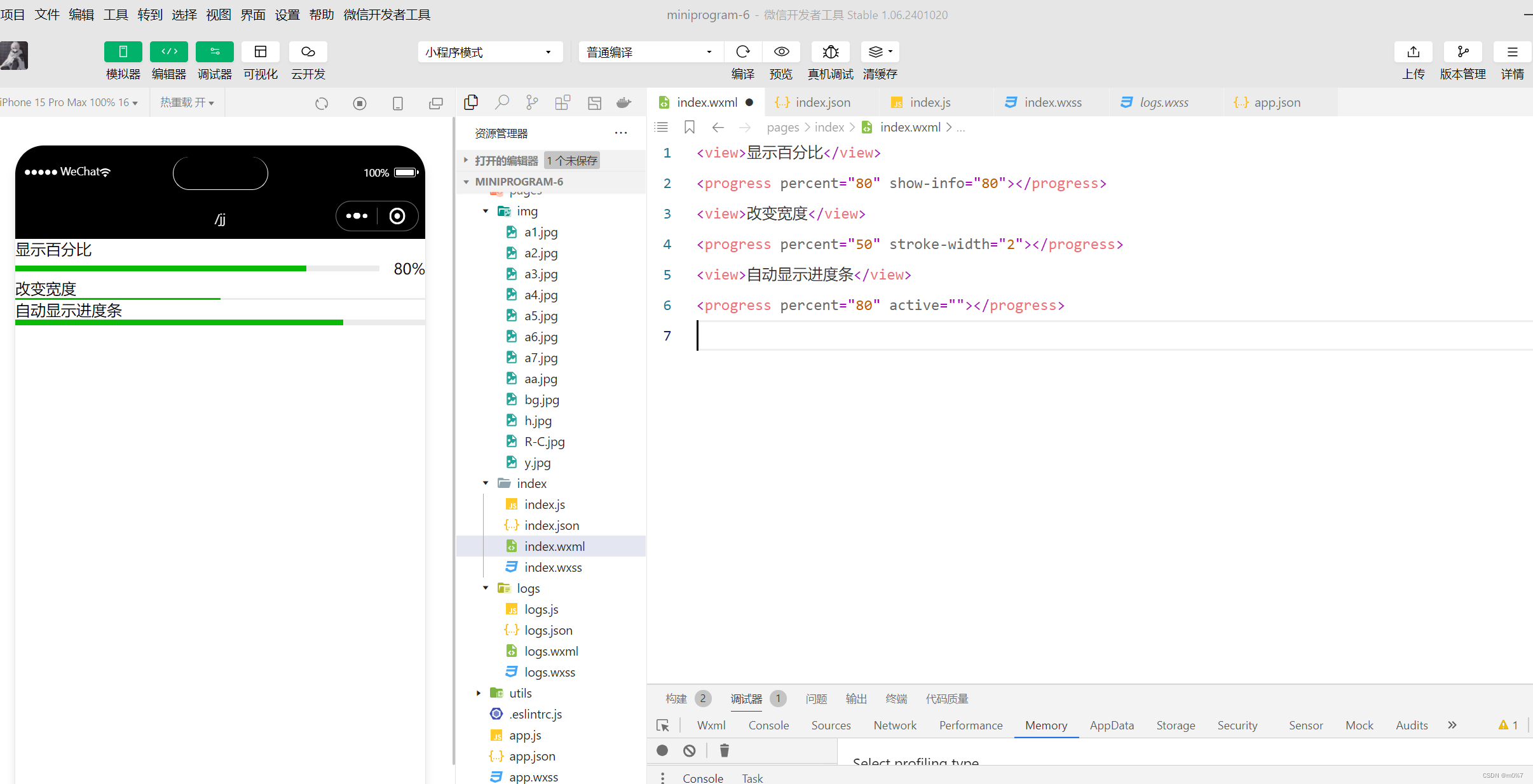Screen dimensions: 1533x784
Task: Toggle the editor (编辑器) panel button
Action: (x=168, y=52)
